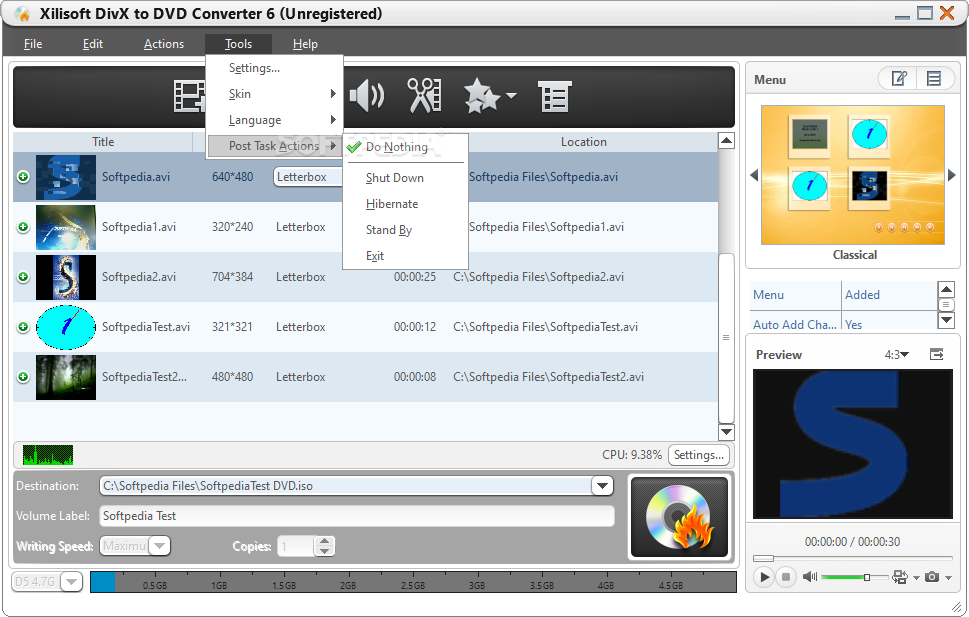Select the Softpedia1.avi thumbnail
The width and height of the screenshot is (969, 617).
tap(66, 227)
